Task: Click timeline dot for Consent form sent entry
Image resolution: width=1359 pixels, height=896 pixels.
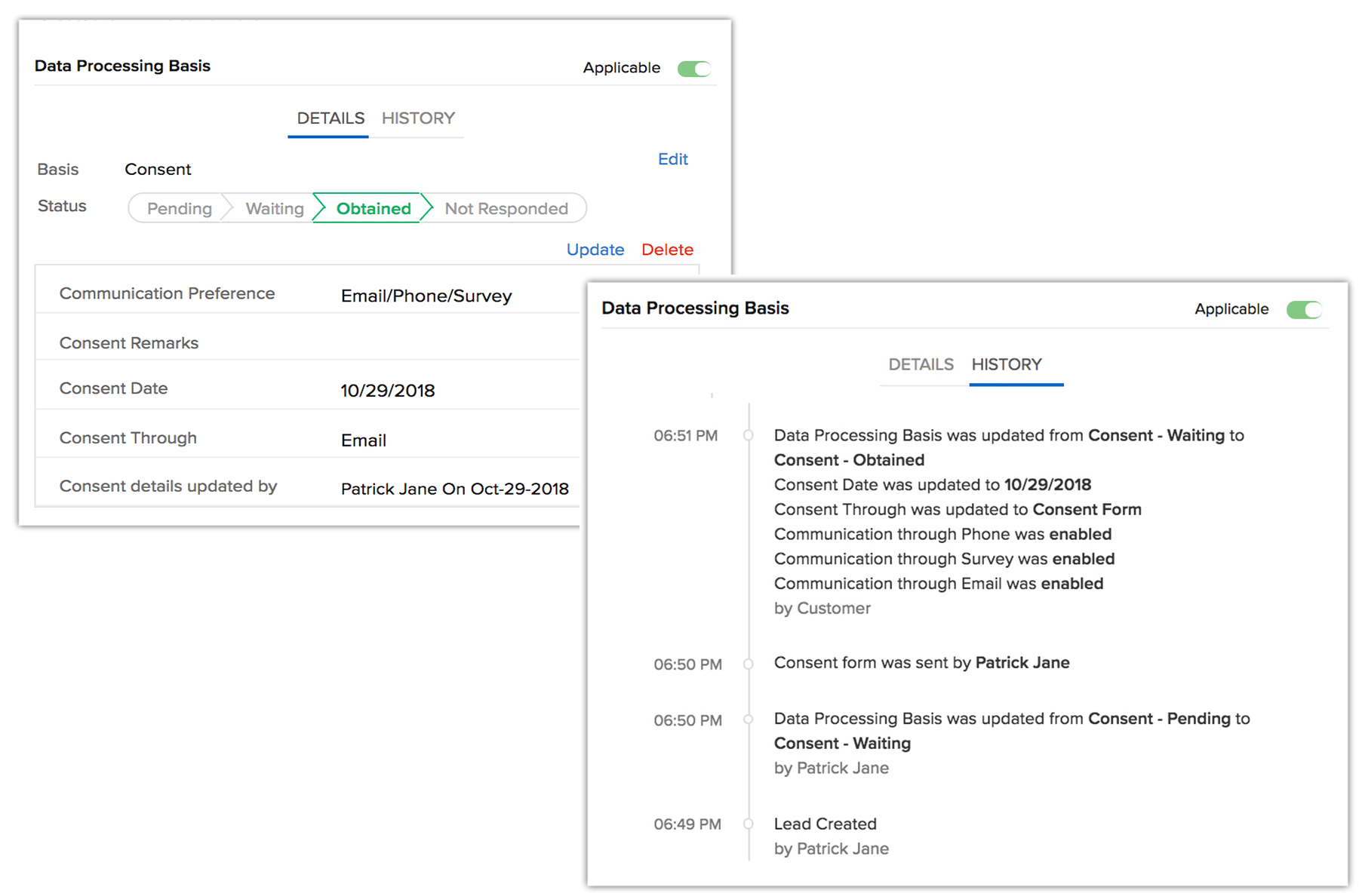Action: point(749,664)
